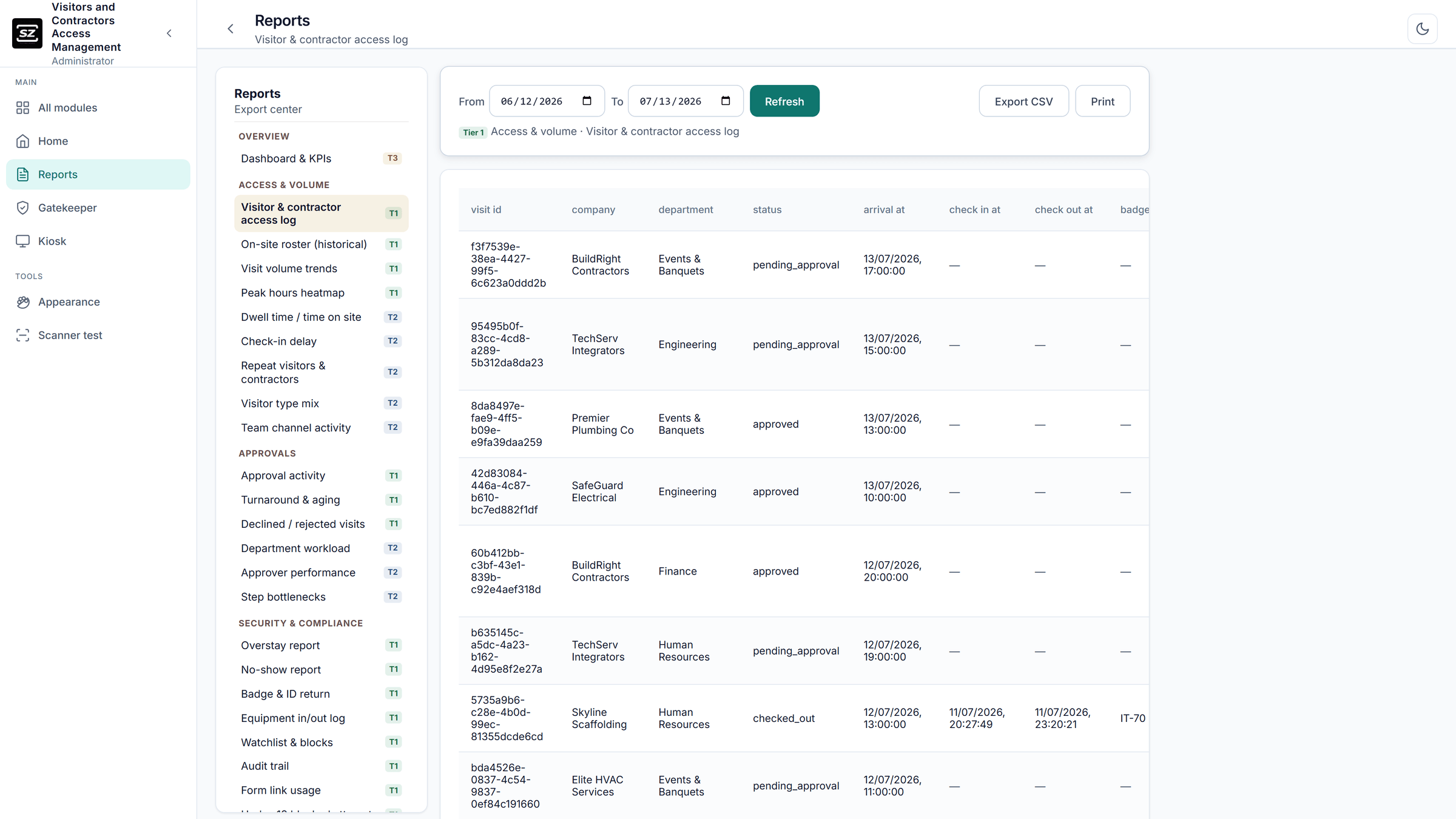Click the Refresh button
This screenshot has height=819, width=1456.
click(784, 101)
